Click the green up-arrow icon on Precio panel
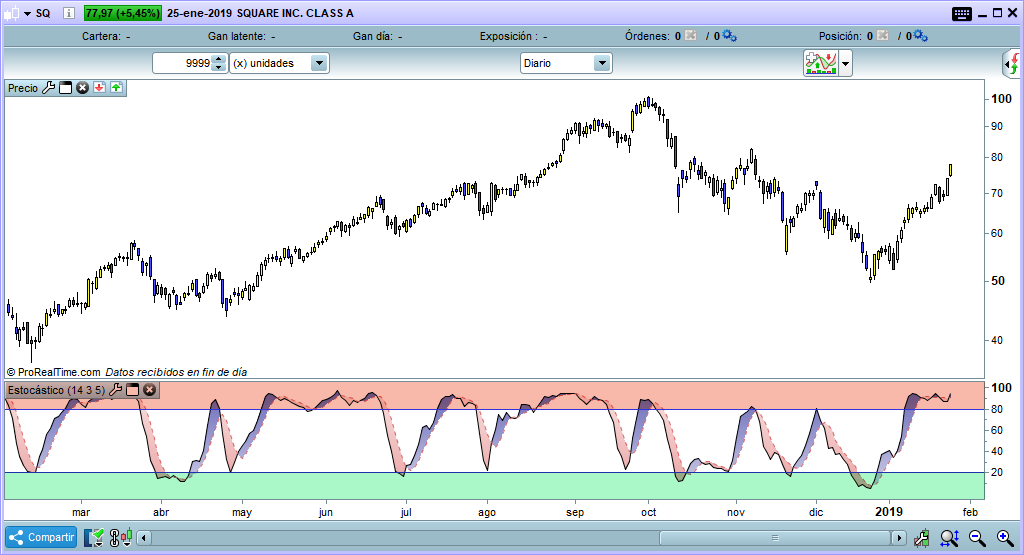Viewport: 1024px width, 555px height. pos(116,88)
